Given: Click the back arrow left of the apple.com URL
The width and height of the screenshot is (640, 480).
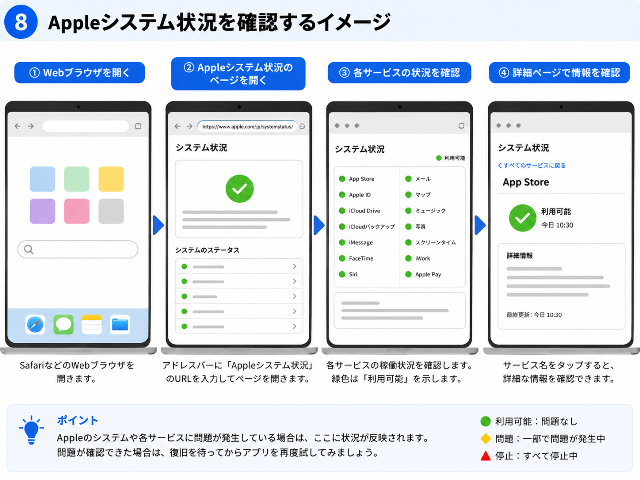Looking at the screenshot, I should [x=178, y=127].
